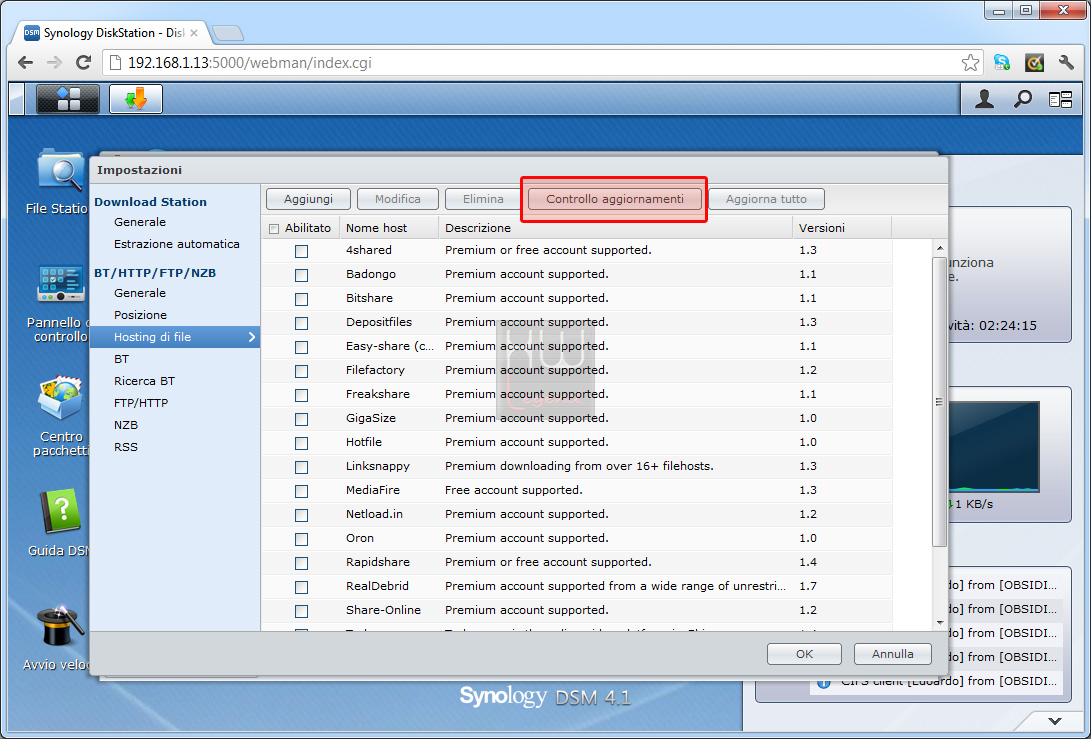The height and width of the screenshot is (739, 1091).
Task: Open Generale under Download Station
Action: [x=140, y=222]
